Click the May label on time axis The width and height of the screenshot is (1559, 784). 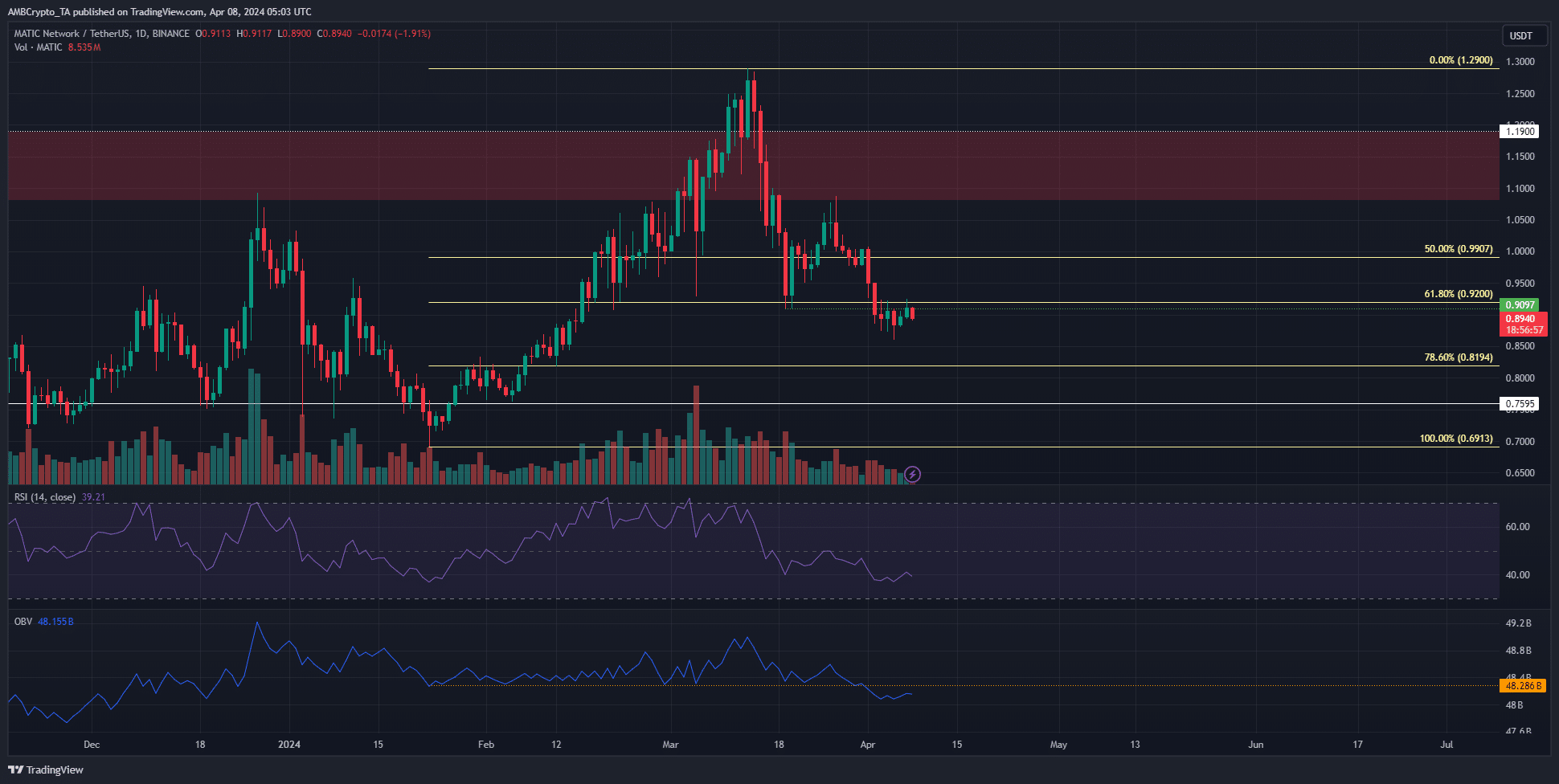pos(1058,745)
